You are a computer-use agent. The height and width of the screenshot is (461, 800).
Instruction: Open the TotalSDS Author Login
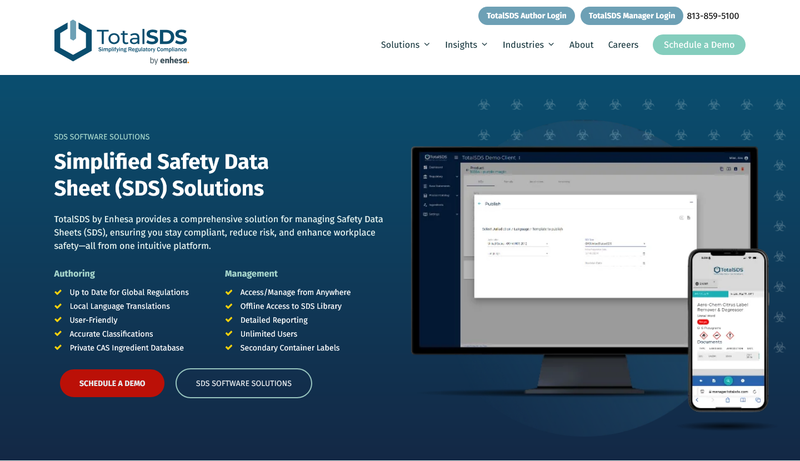point(526,16)
